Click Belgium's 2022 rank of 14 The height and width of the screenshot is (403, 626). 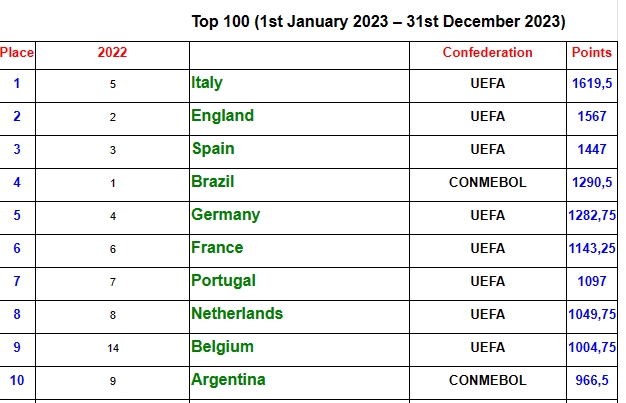point(113,348)
